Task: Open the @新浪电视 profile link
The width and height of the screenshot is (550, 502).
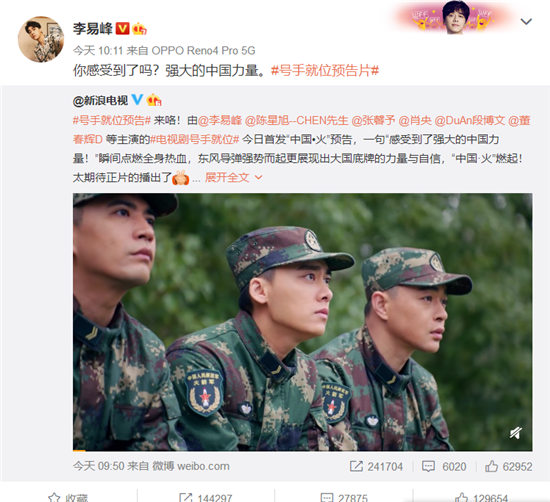Action: click(100, 101)
